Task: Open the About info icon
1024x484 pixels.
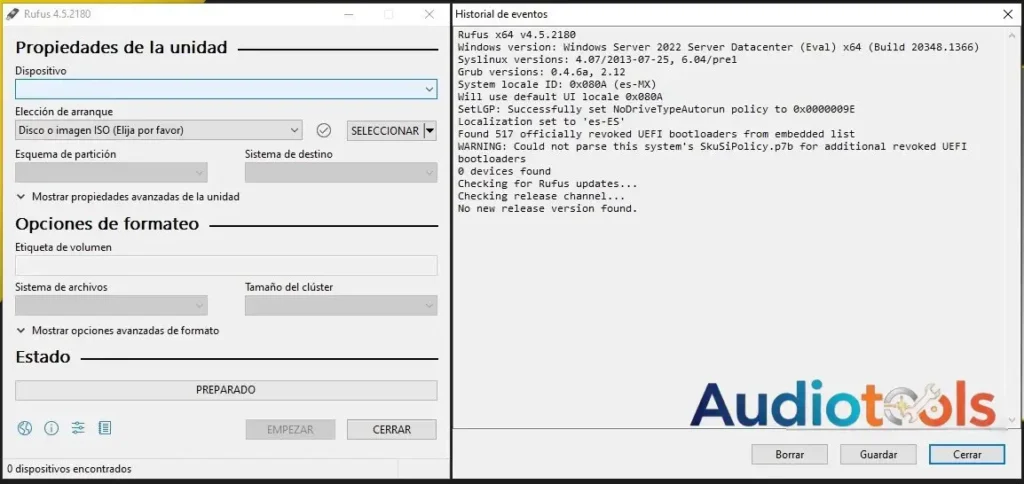Action: click(51, 428)
